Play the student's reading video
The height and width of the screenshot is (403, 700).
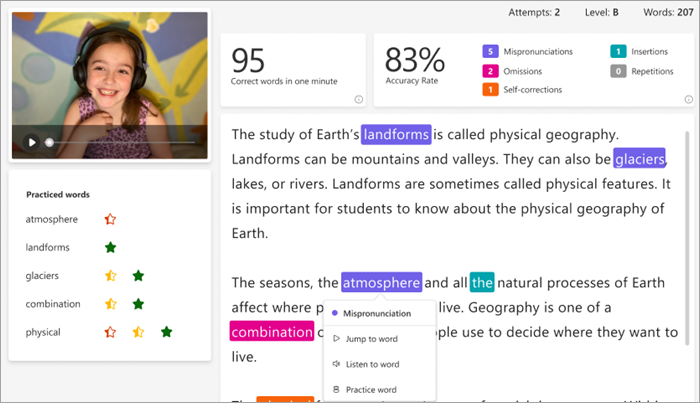31,142
